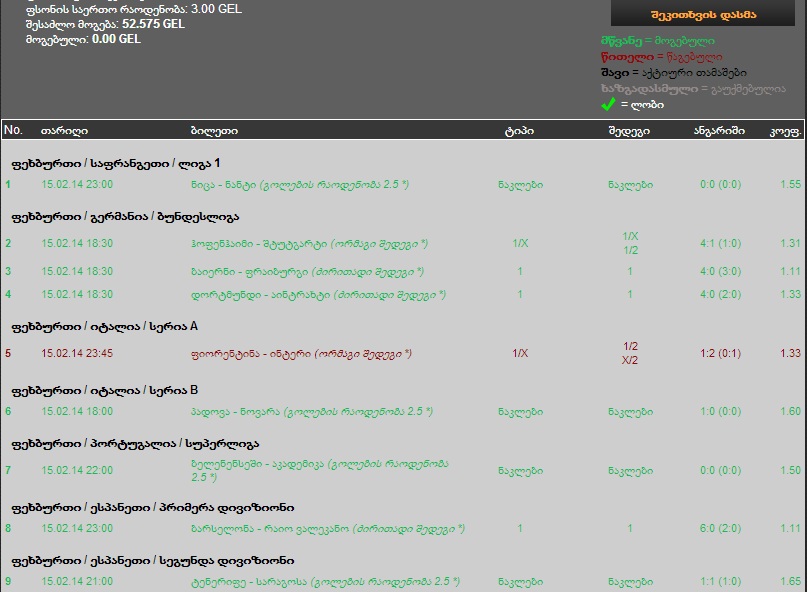Screen dimensions: 808x597
Task: Open the 'ჰოფენჰაიმი - შტუტგარტი' match entry
Action: tap(309, 244)
